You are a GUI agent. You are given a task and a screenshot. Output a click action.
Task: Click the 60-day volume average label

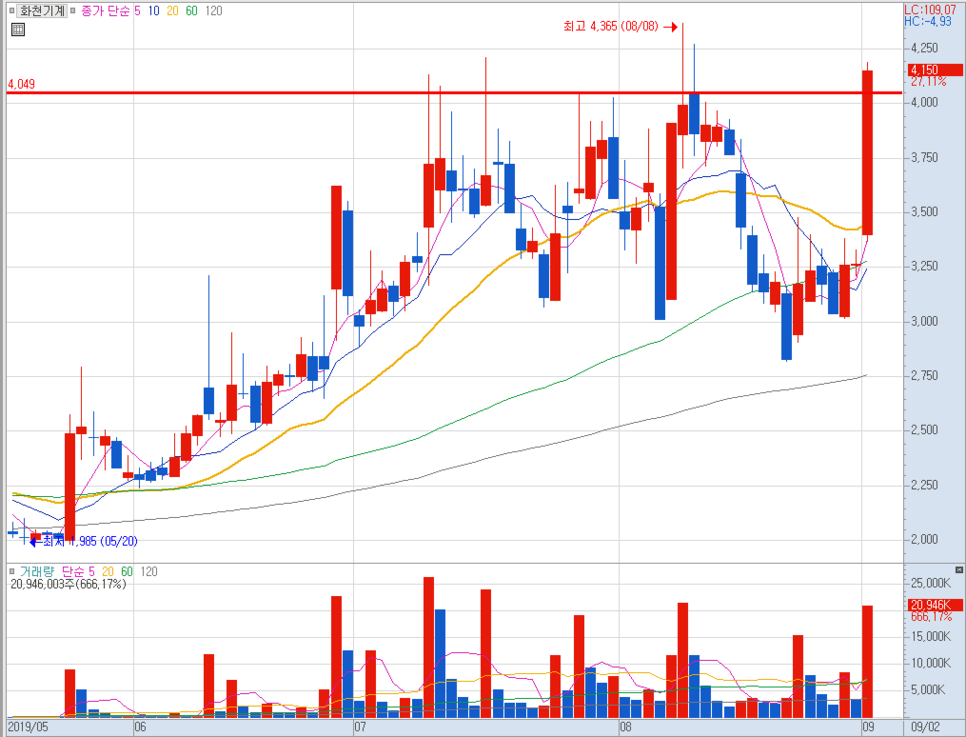click(127, 571)
